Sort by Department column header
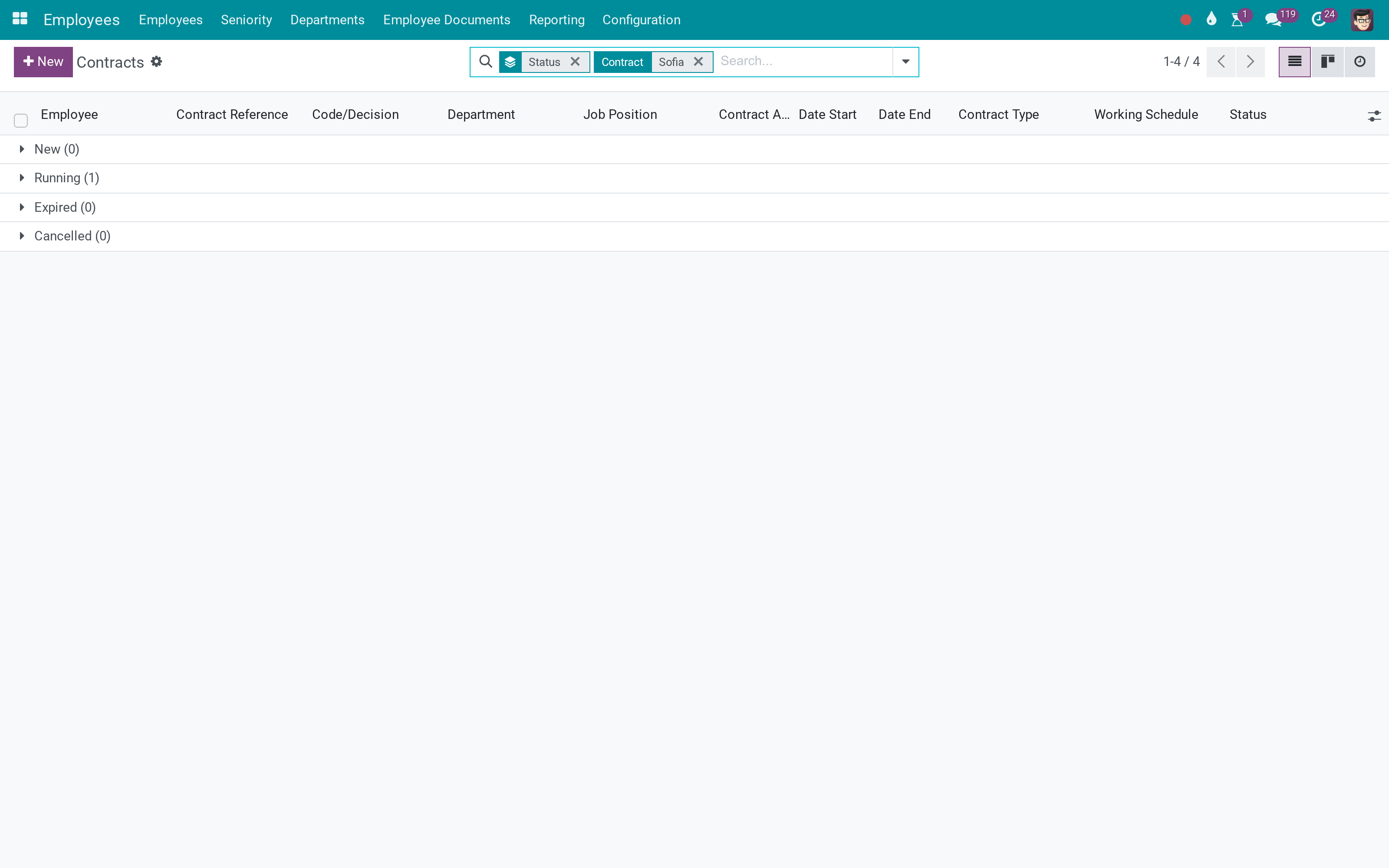The image size is (1389, 868). coord(481,114)
